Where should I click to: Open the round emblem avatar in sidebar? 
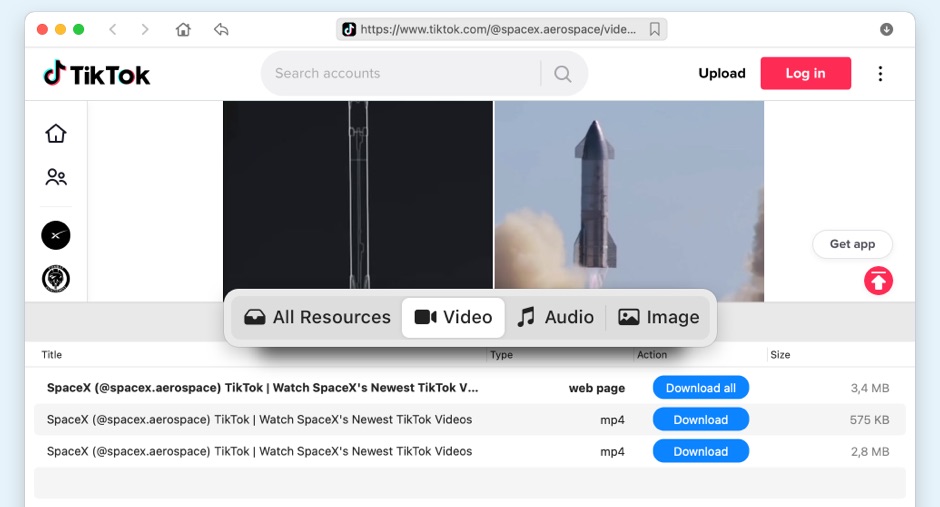point(56,279)
